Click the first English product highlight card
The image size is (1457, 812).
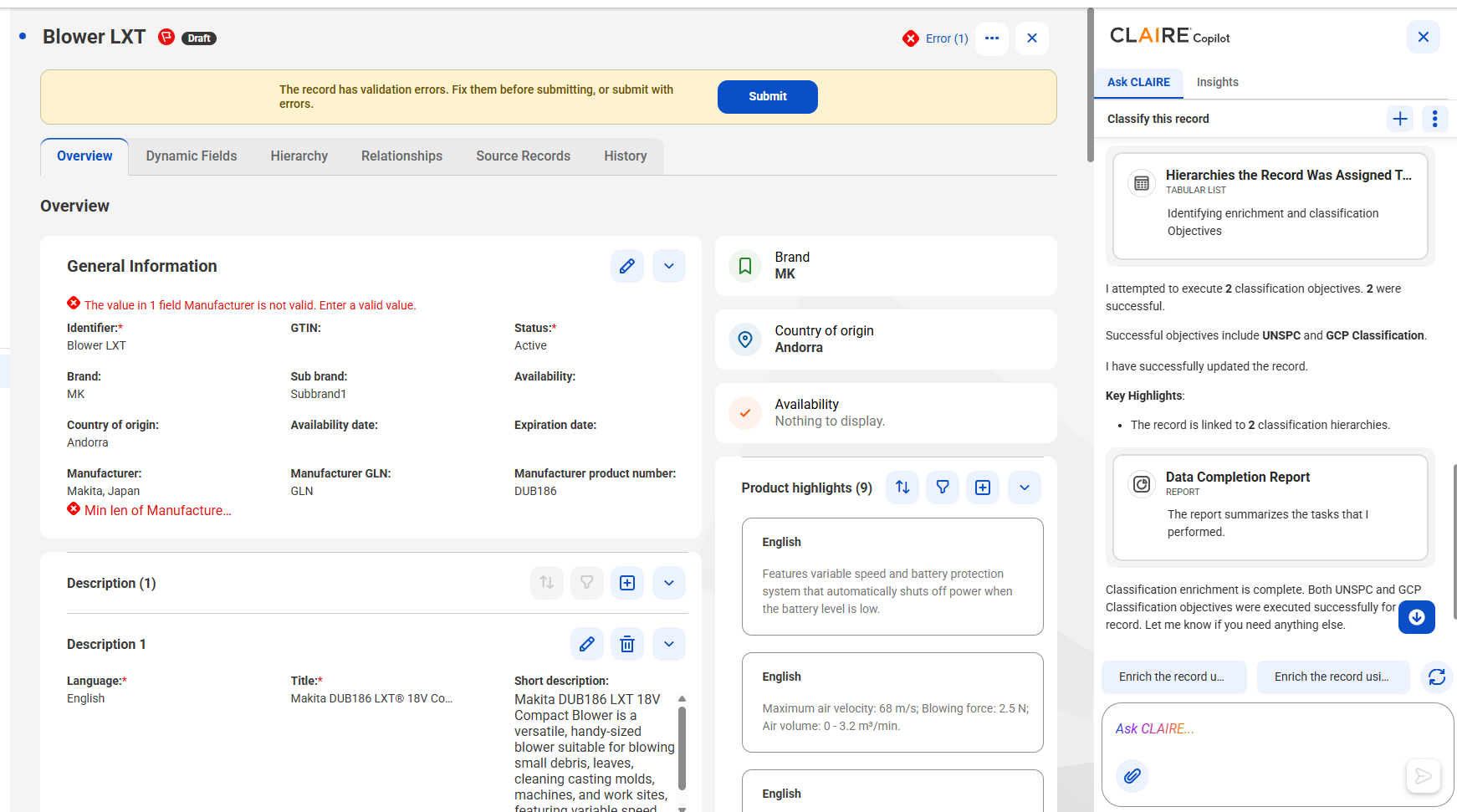tap(892, 577)
